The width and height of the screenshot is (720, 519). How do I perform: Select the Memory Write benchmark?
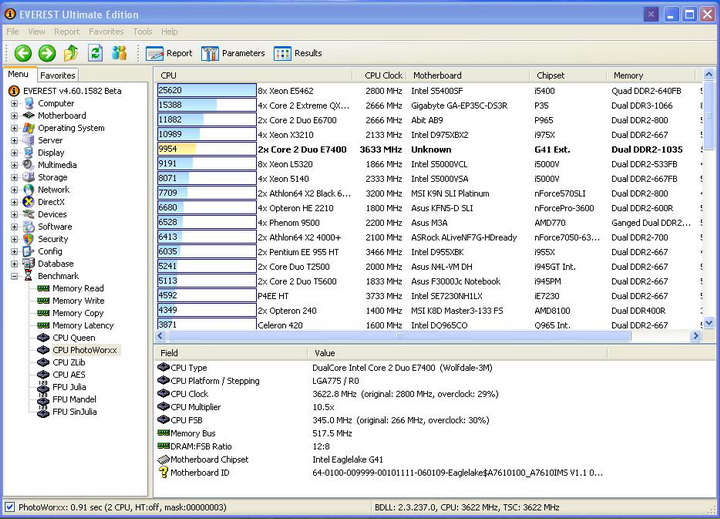pos(78,301)
